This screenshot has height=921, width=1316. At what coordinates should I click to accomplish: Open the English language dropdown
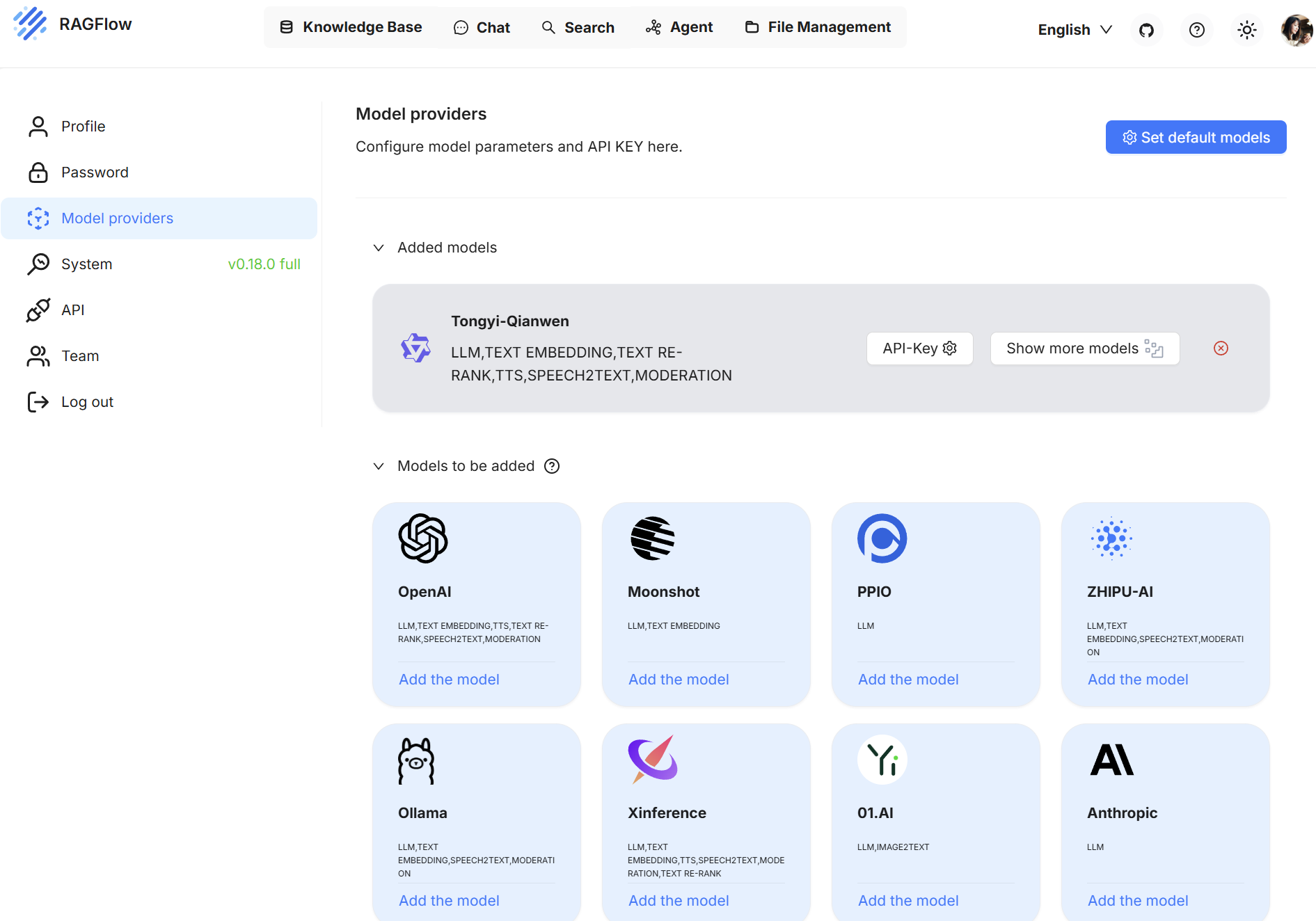pyautogui.click(x=1075, y=30)
